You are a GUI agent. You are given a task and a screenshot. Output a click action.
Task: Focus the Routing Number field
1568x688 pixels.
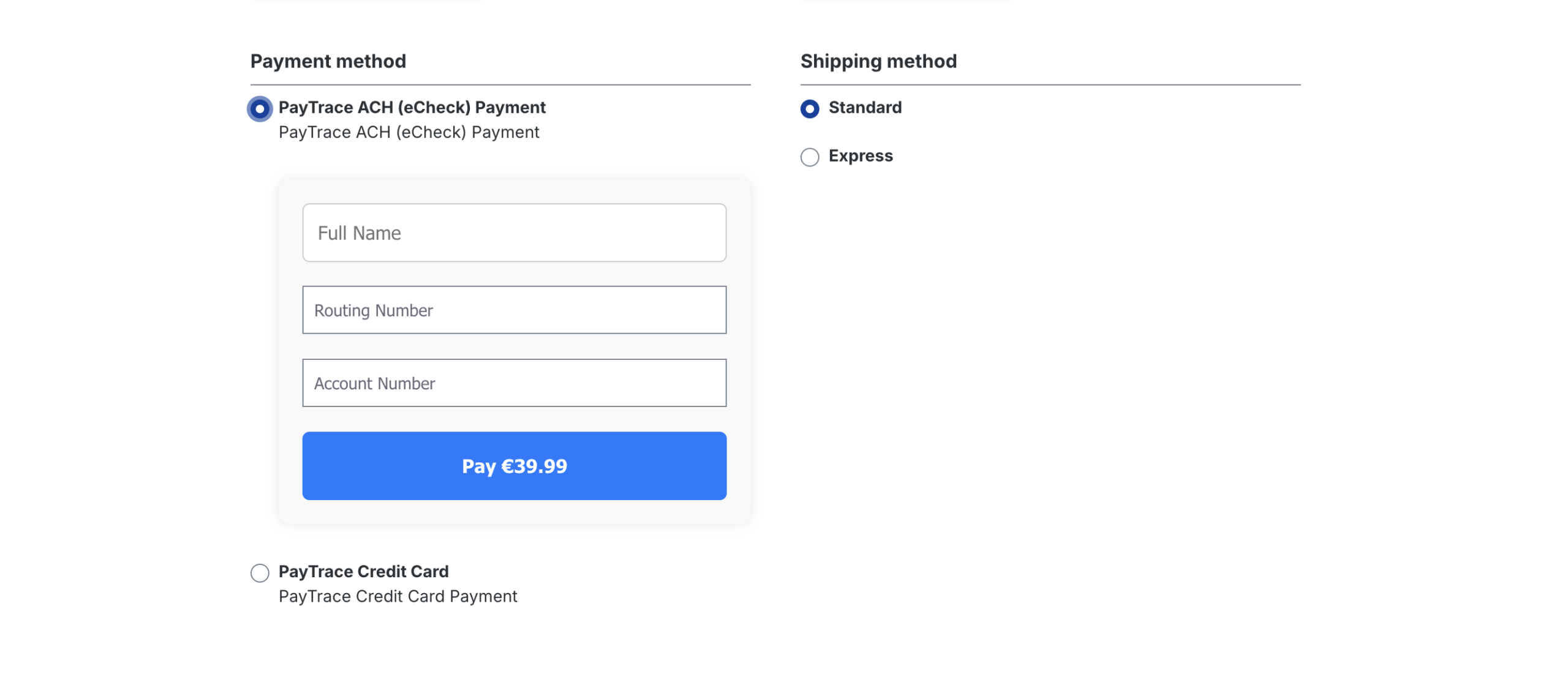(x=514, y=310)
